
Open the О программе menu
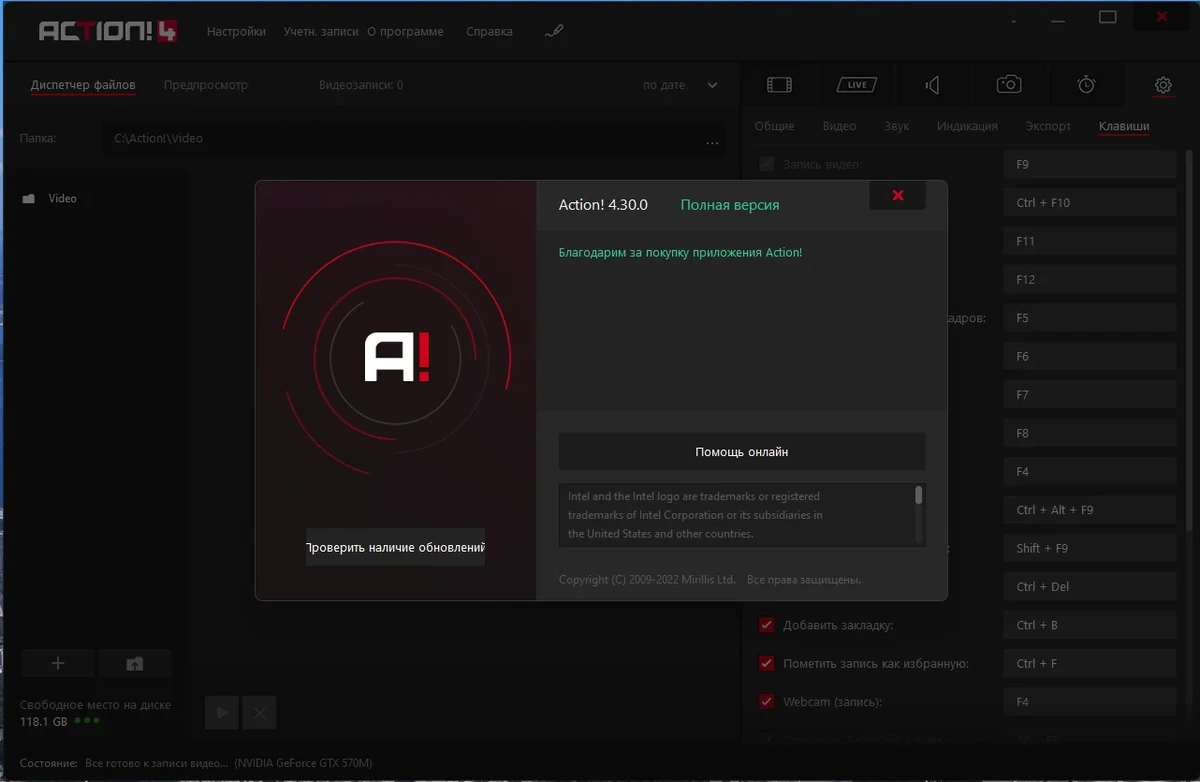coord(405,31)
